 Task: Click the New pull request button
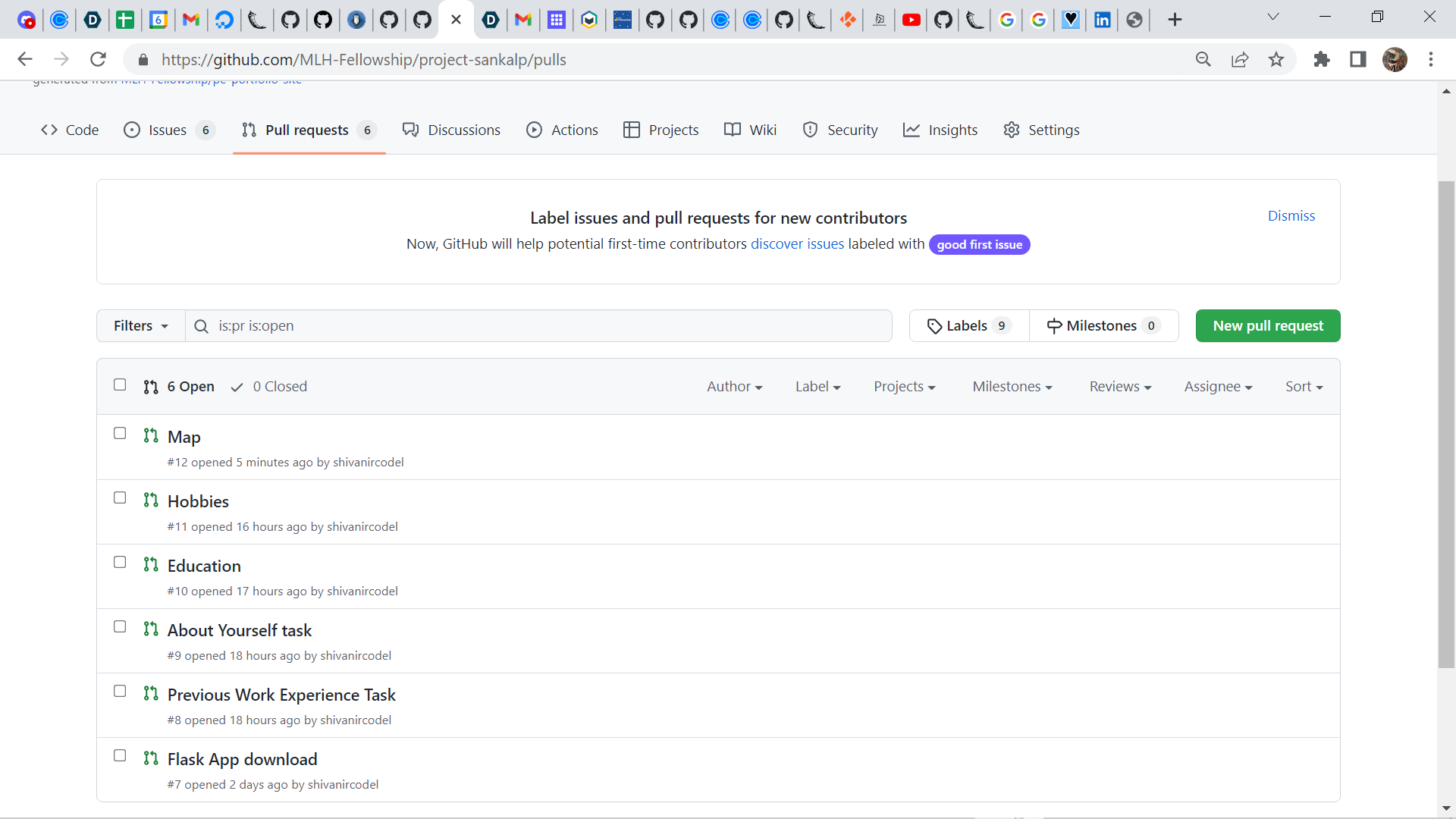coord(1267,326)
